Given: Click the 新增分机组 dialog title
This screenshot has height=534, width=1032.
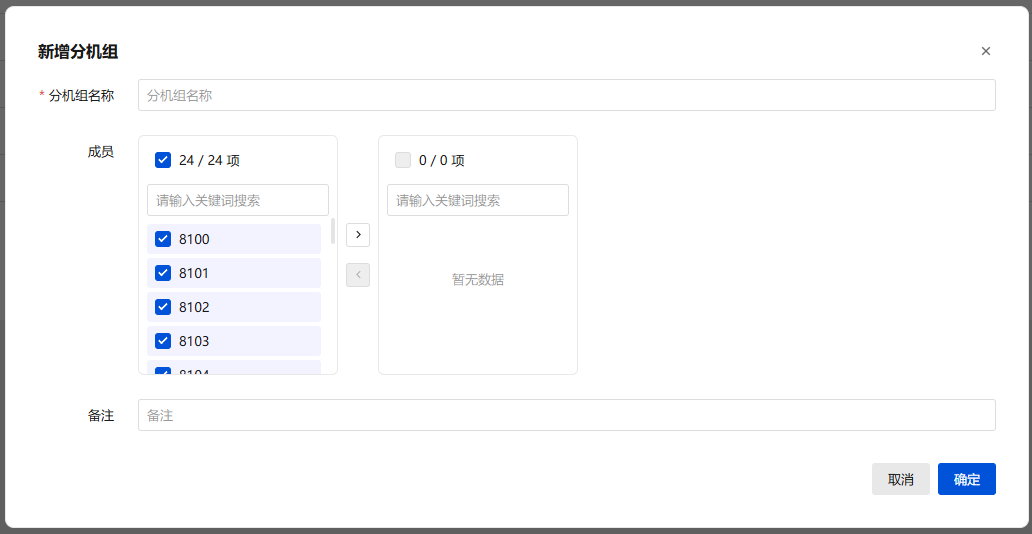Looking at the screenshot, I should coord(78,52).
